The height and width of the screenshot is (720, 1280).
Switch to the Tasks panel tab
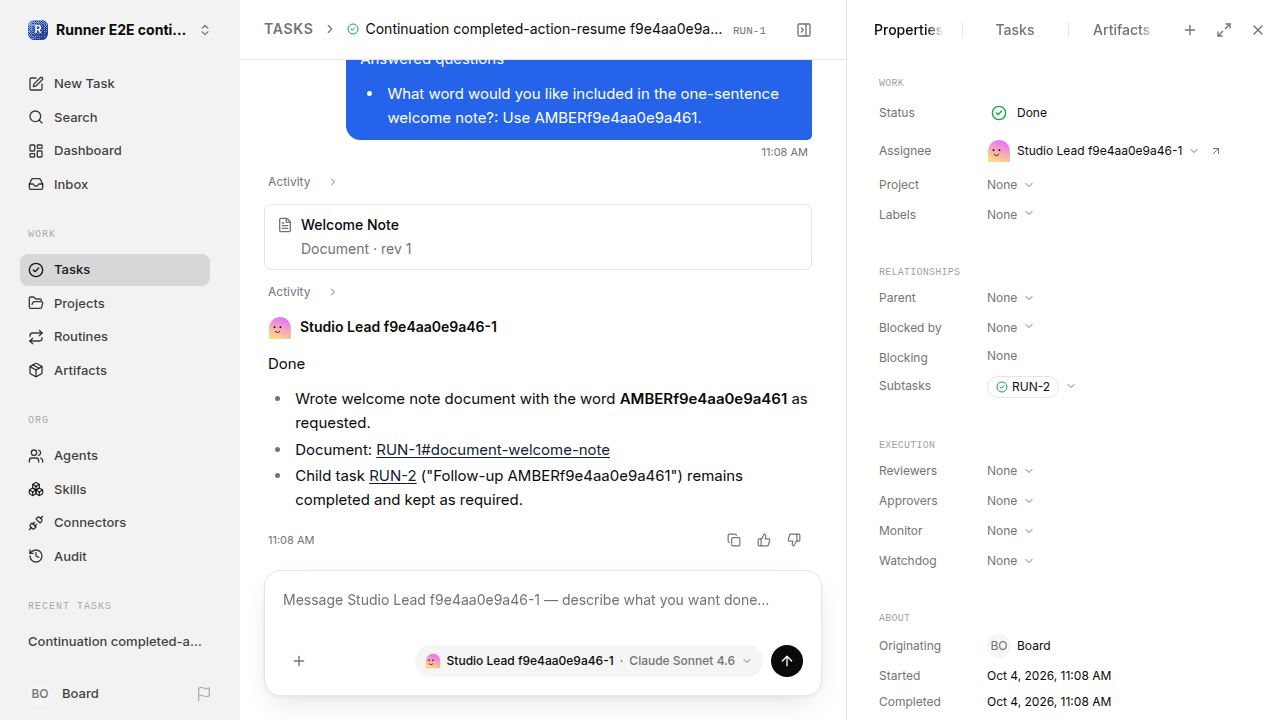pos(1015,30)
